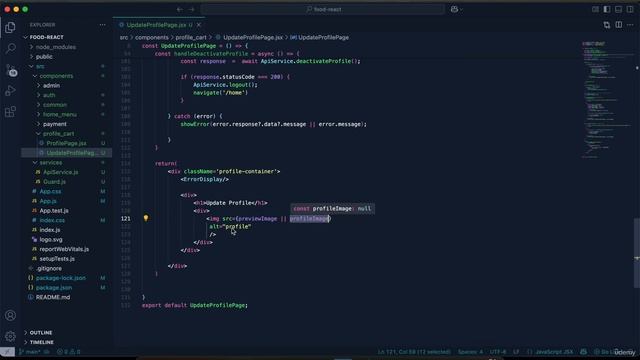Click the open changes icon in editor toolbar
The image size is (640, 360).
pos(607,25)
